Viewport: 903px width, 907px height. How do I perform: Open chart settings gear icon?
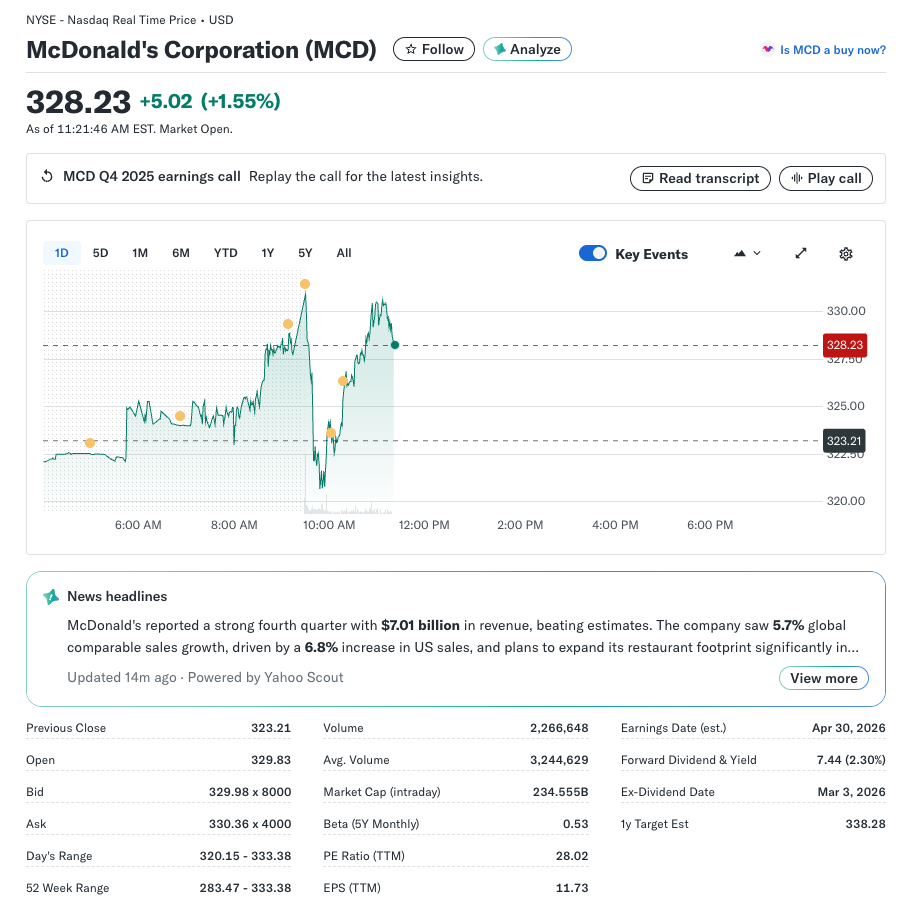pos(845,254)
